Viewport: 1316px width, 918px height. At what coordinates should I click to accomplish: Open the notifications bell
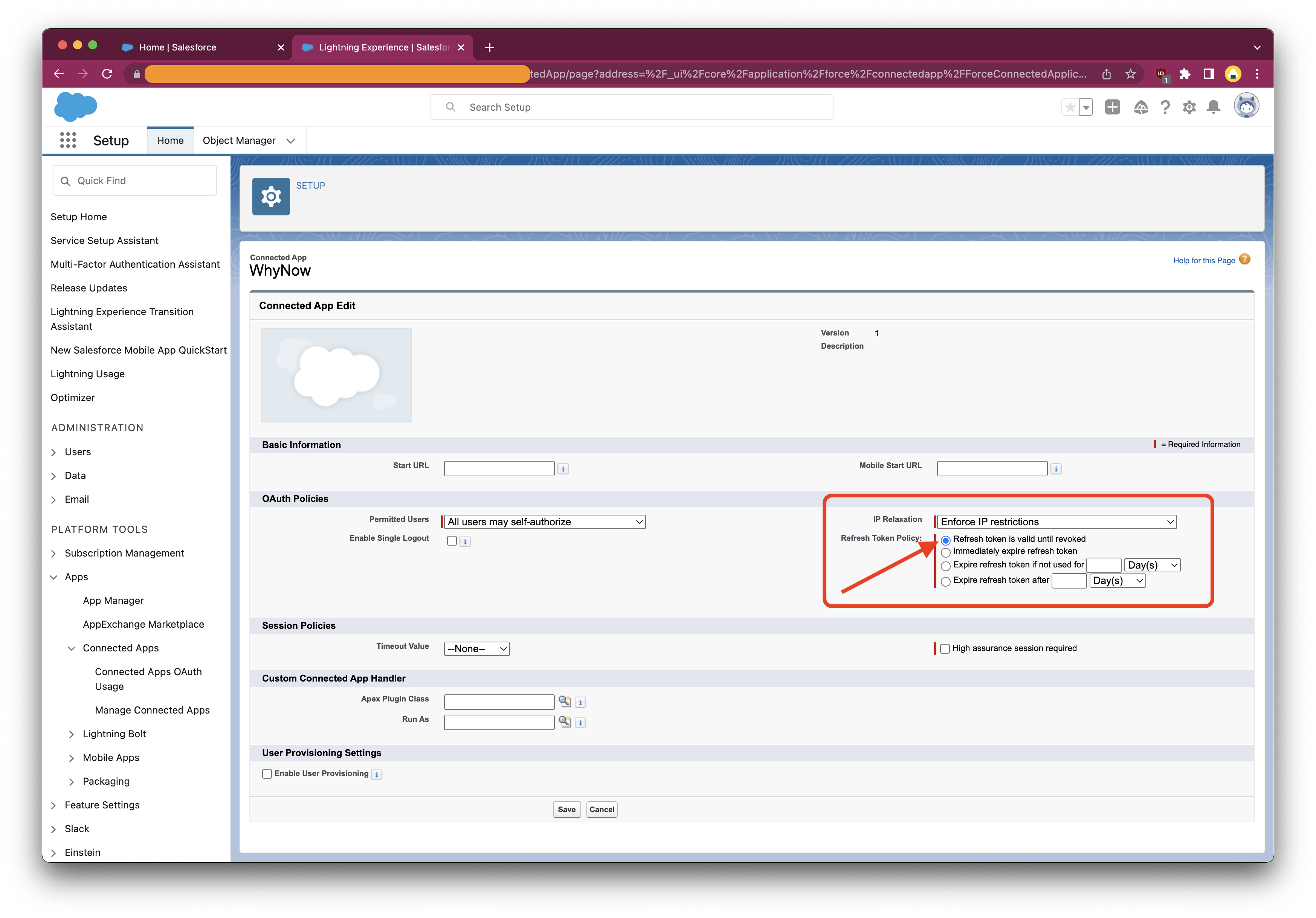pyautogui.click(x=1214, y=107)
